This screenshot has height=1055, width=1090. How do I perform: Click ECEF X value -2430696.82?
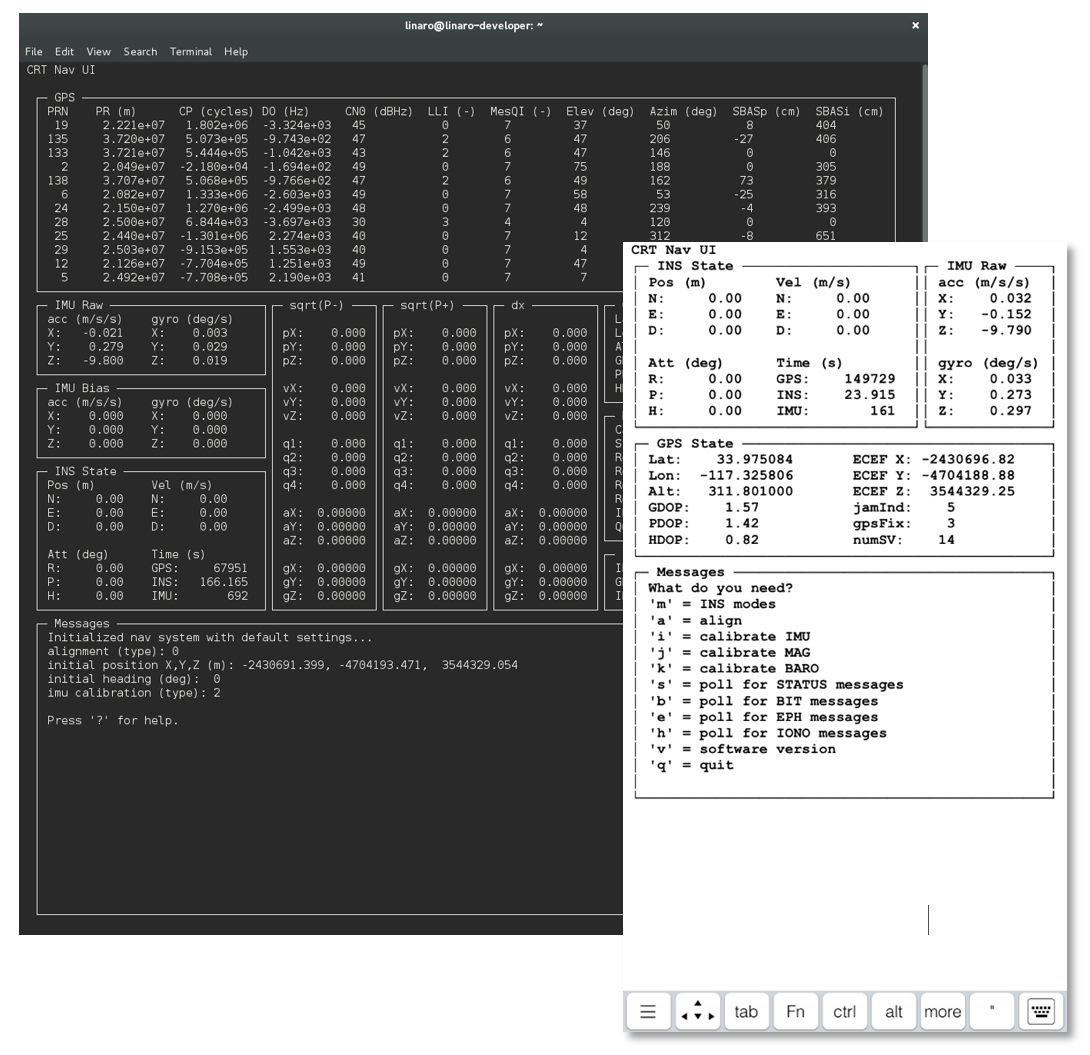[968, 459]
